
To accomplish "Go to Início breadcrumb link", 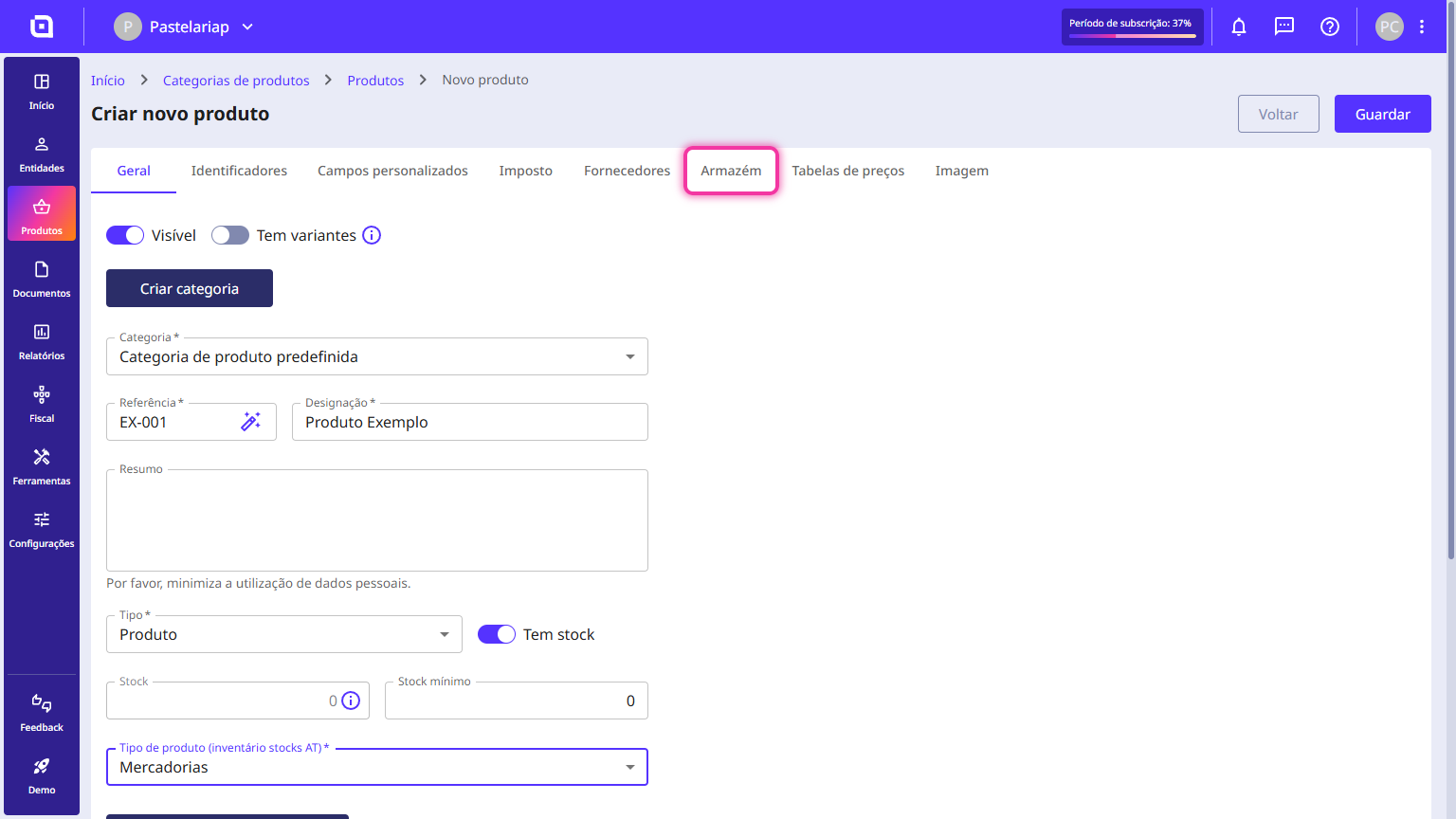I will tap(108, 81).
